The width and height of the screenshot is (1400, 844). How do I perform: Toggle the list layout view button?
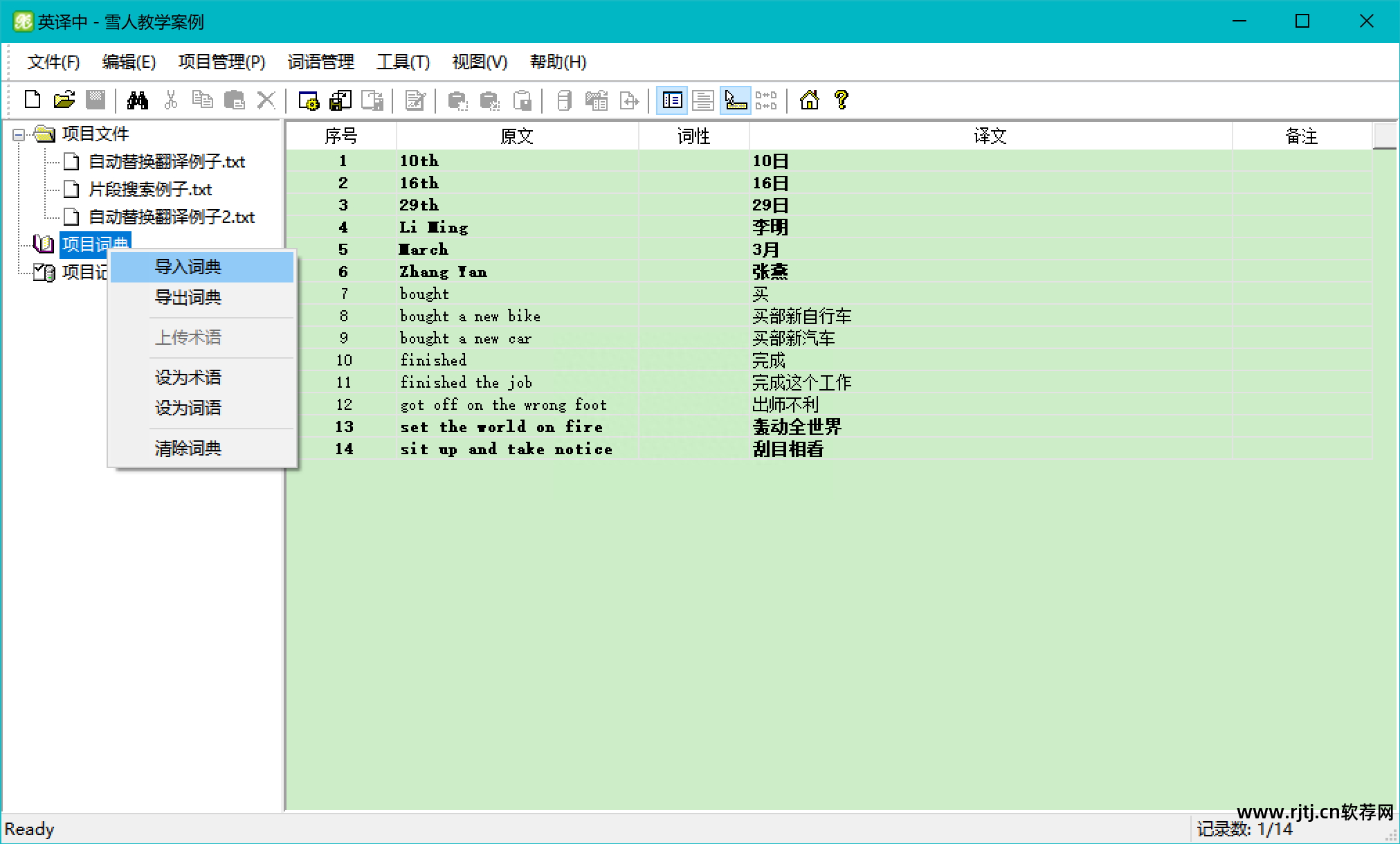click(703, 100)
